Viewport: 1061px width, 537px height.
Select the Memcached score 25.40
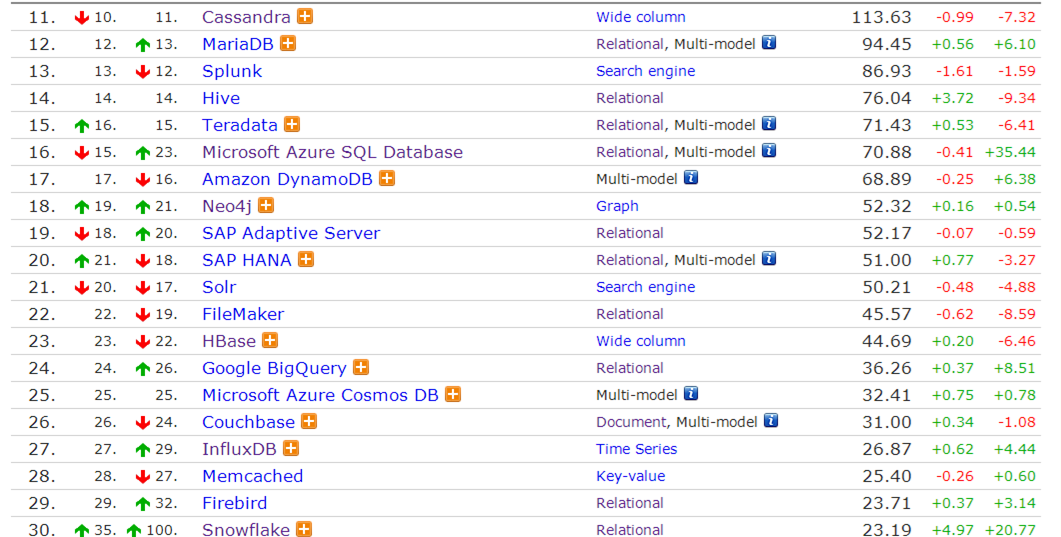[887, 476]
